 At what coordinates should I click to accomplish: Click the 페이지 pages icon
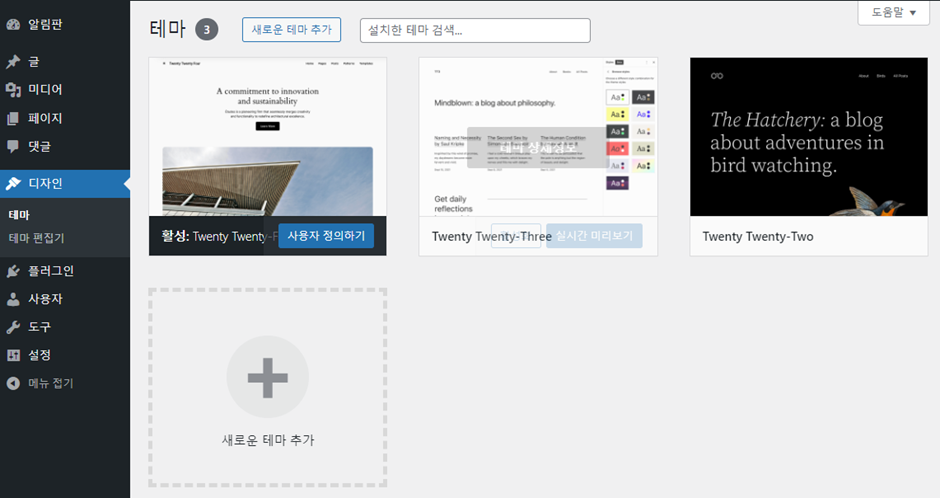coord(13,118)
